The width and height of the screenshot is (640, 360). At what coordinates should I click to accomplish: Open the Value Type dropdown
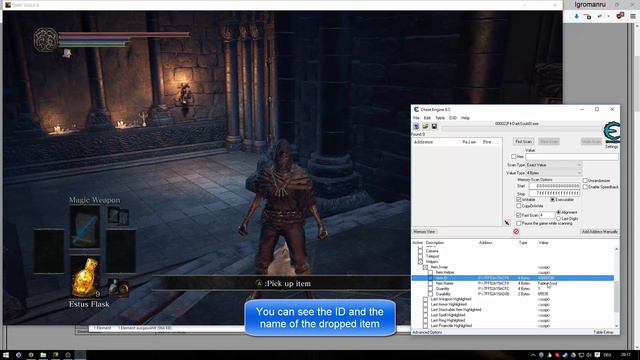tap(553, 173)
